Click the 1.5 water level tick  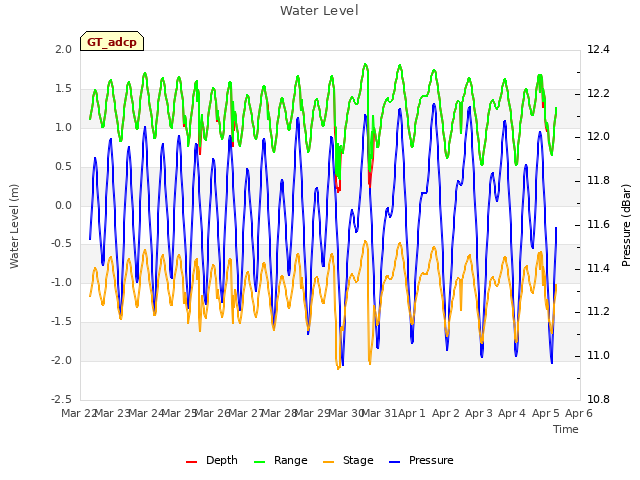point(63,89)
